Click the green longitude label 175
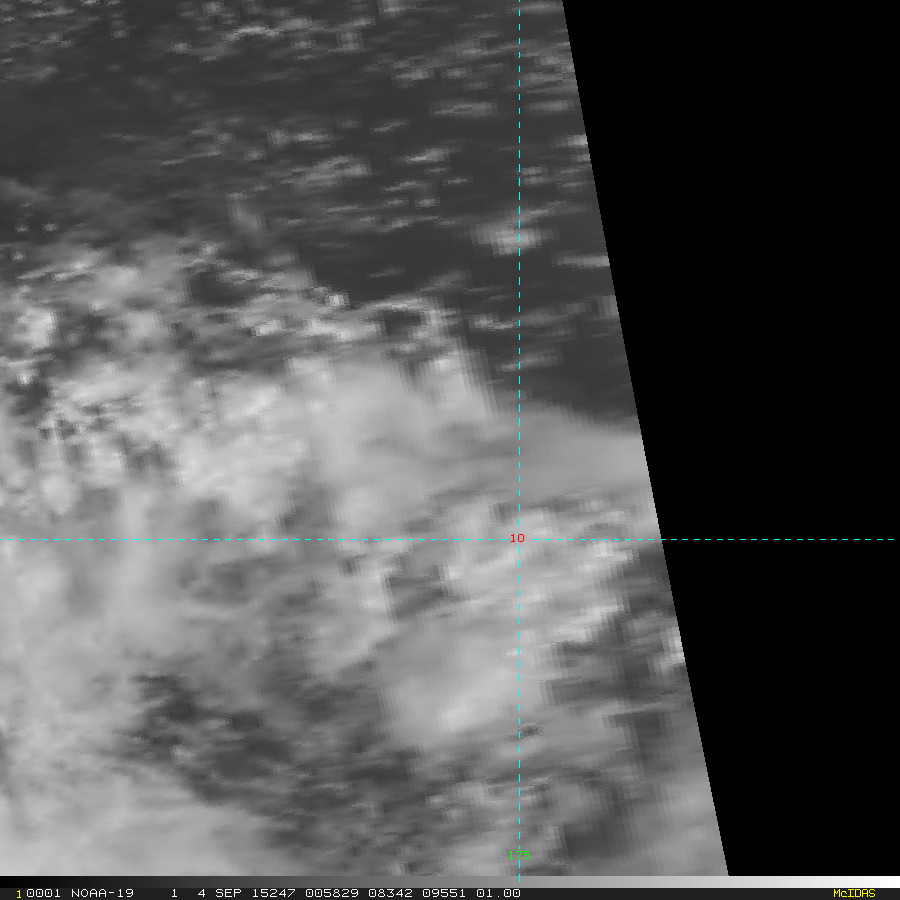Image resolution: width=900 pixels, height=900 pixels. click(519, 855)
